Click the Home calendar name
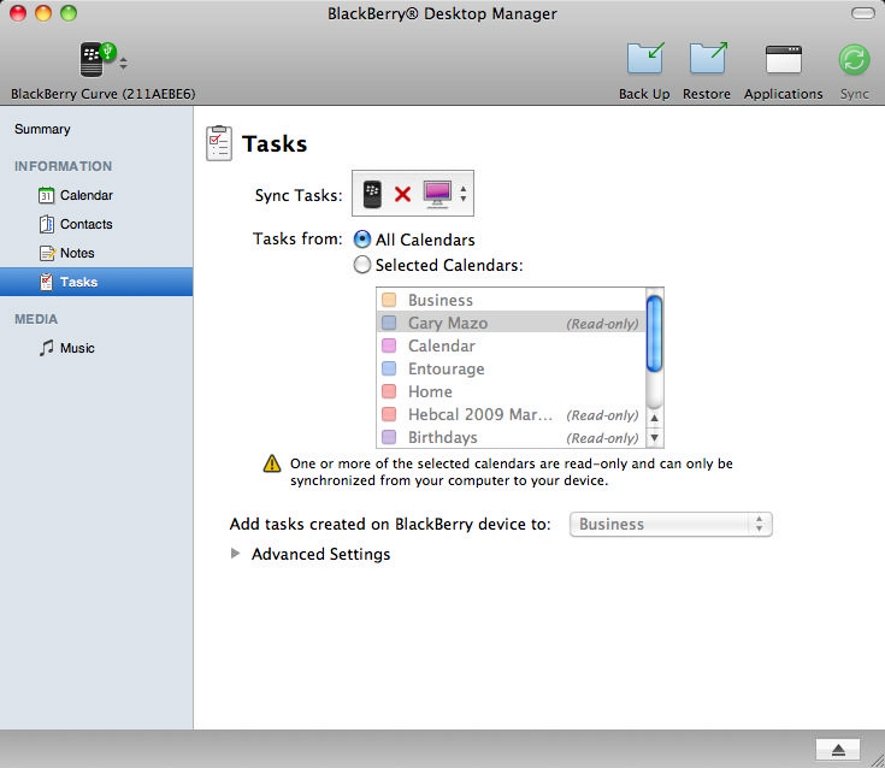 (430, 391)
